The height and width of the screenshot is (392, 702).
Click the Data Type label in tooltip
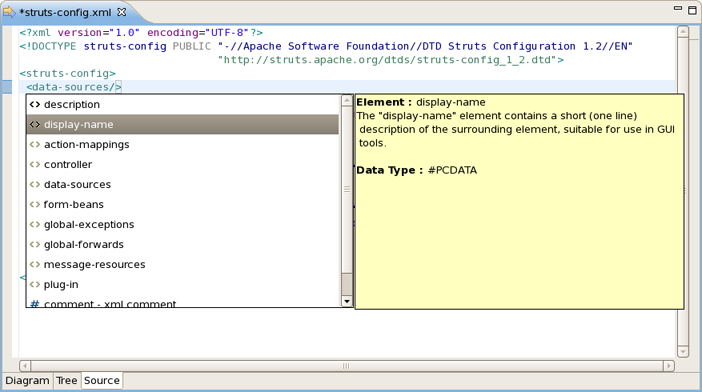(x=390, y=170)
